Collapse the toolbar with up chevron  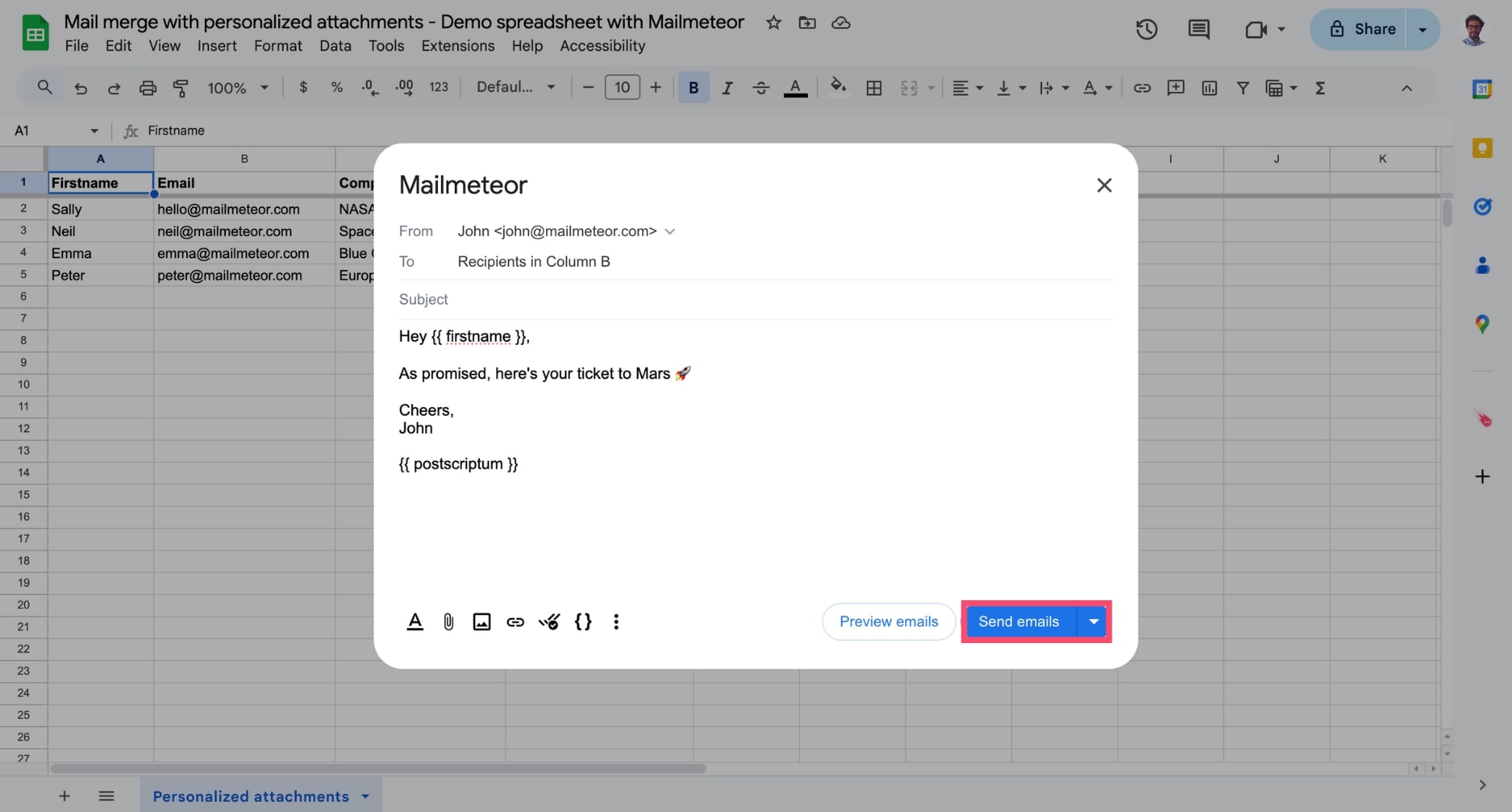1406,88
